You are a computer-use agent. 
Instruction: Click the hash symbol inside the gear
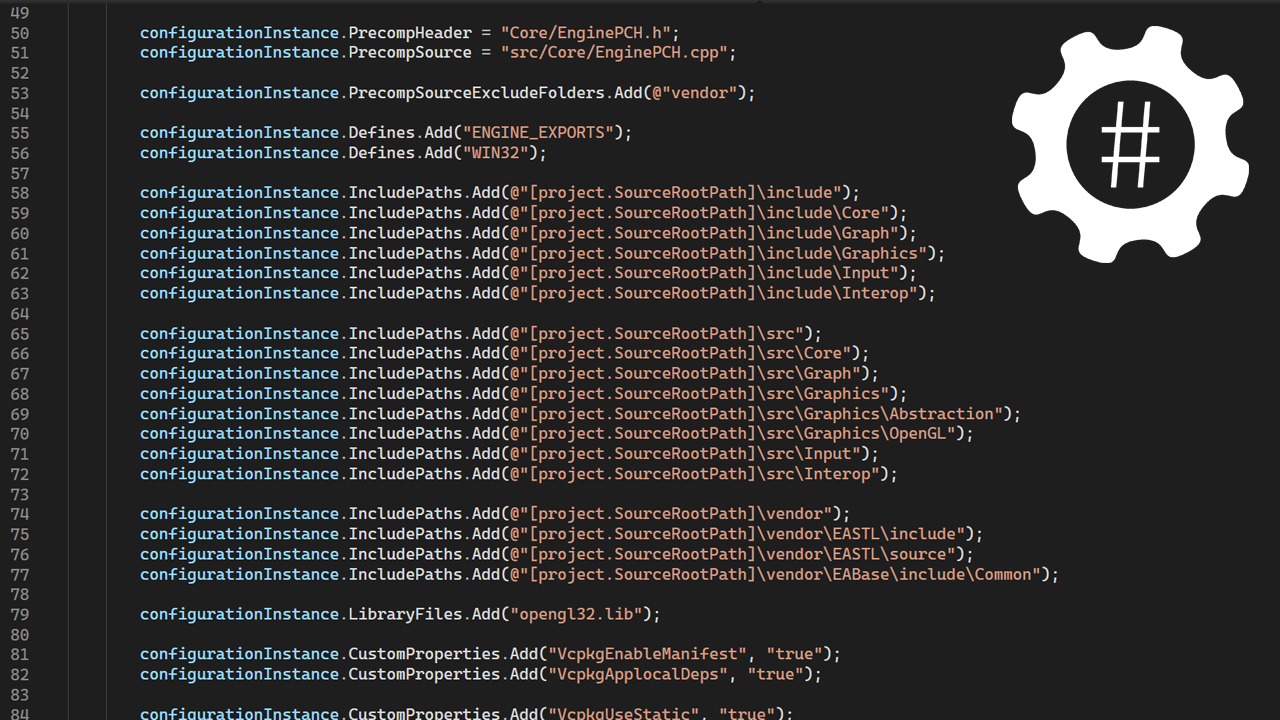pyautogui.click(x=1130, y=145)
